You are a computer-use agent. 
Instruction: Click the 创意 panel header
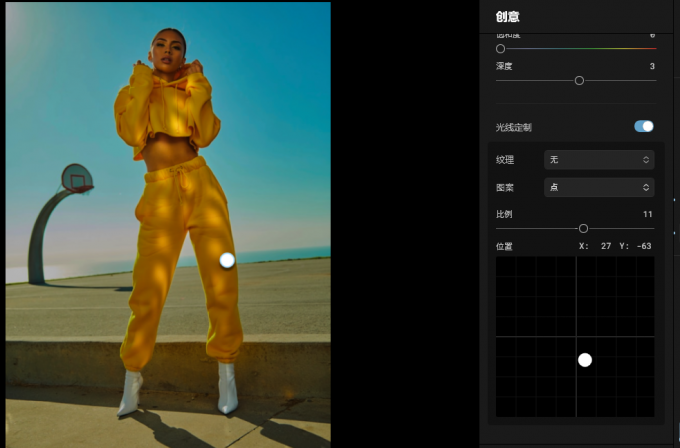coord(507,16)
